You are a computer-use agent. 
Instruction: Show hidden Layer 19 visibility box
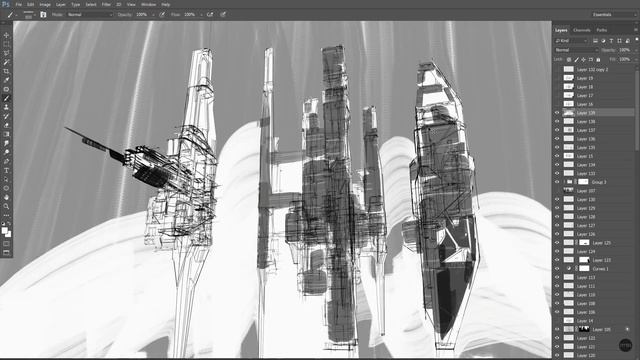[557, 78]
